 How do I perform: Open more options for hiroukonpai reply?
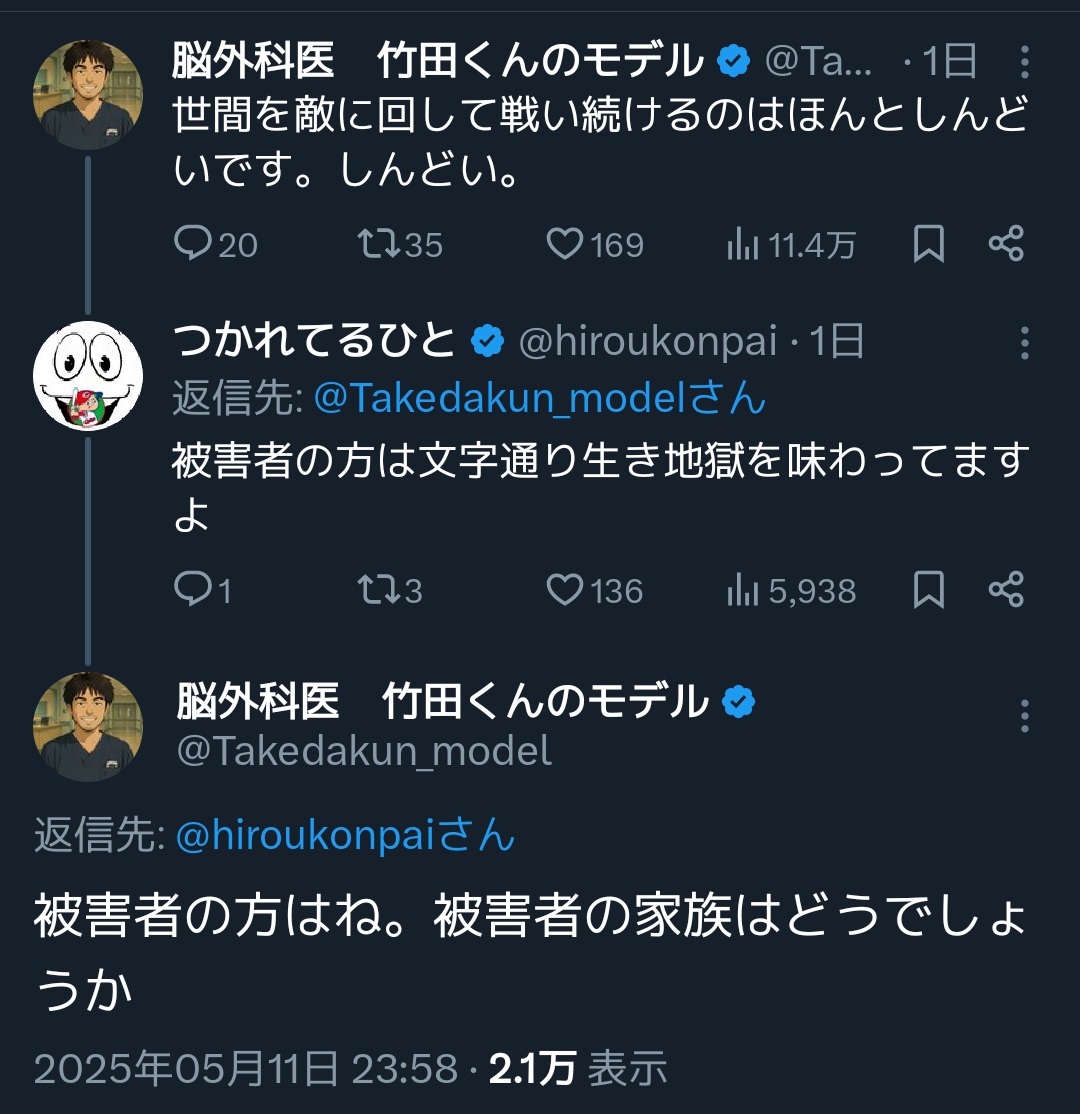[1024, 342]
